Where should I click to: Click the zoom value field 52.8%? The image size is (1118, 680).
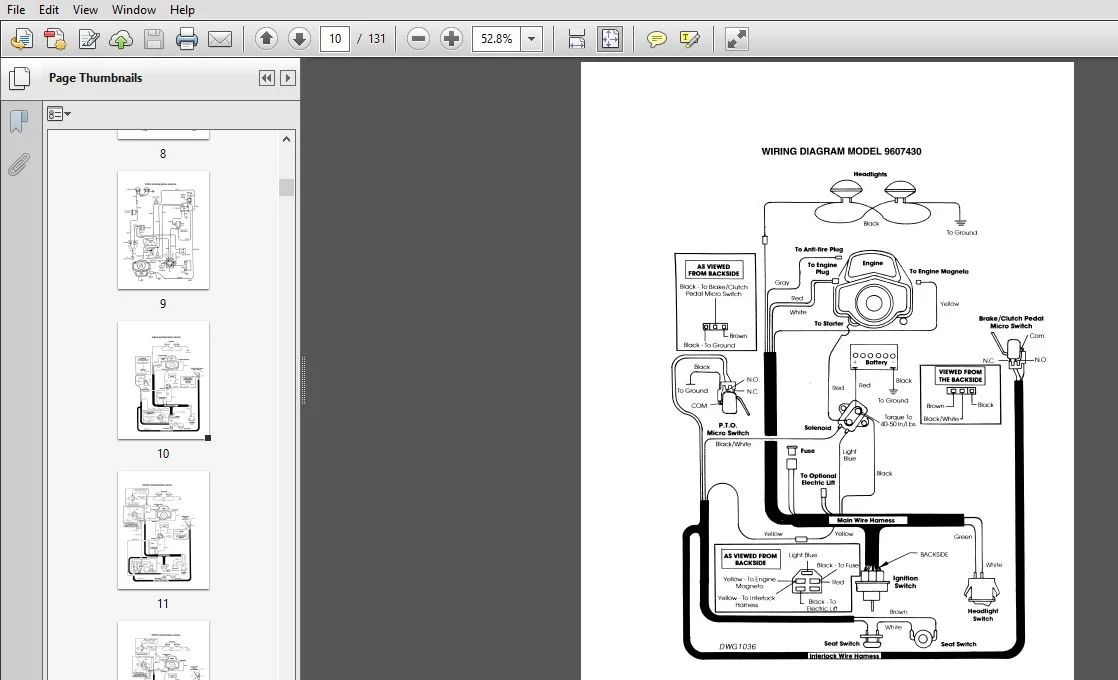(x=496, y=38)
